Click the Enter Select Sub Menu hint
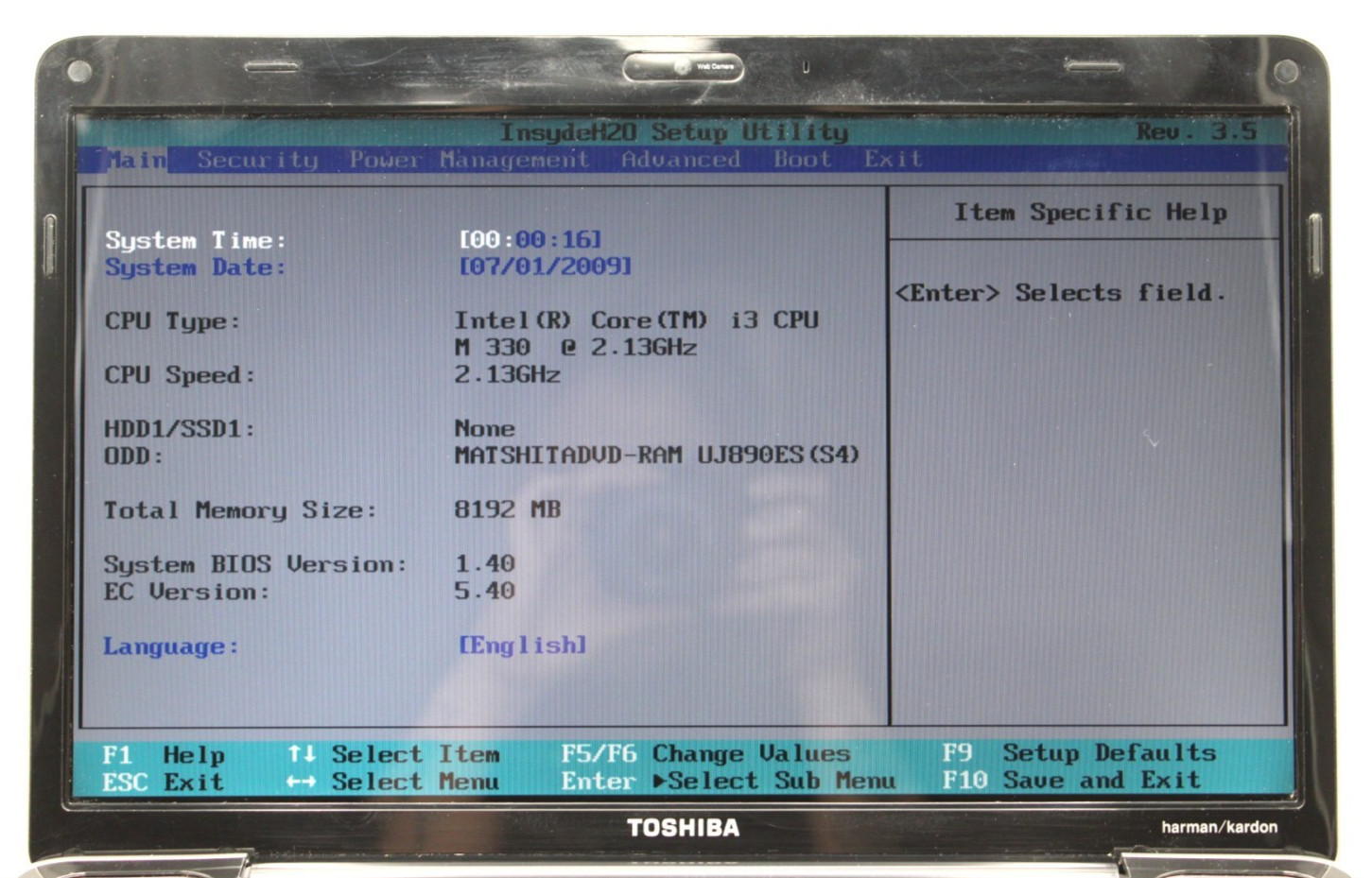 click(x=728, y=781)
